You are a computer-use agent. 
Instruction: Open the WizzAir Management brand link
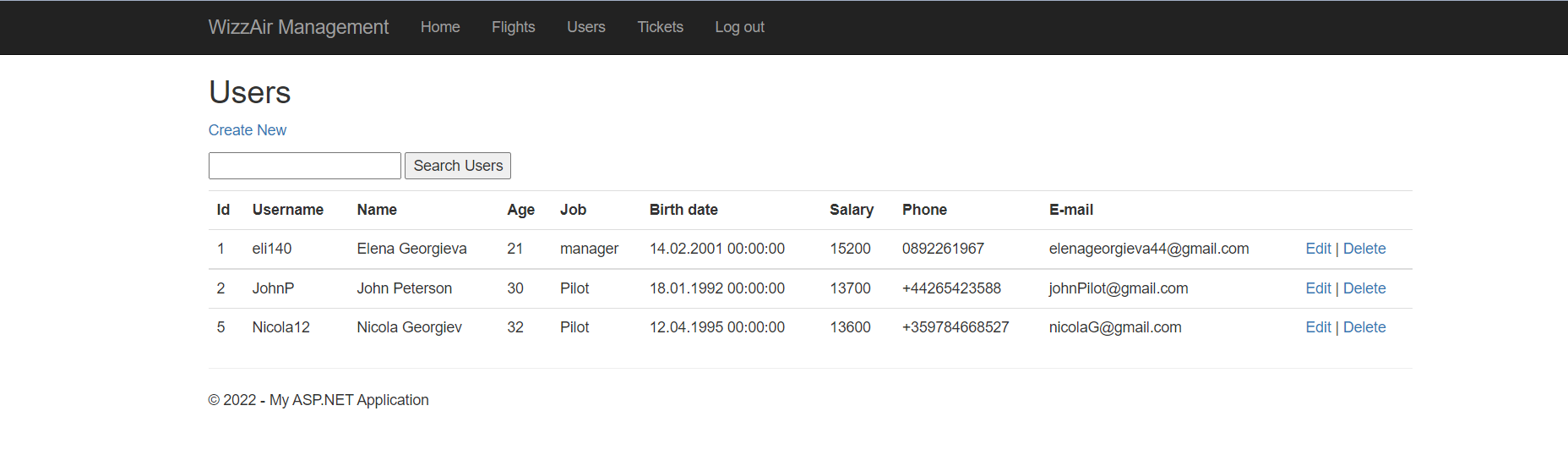pos(298,27)
